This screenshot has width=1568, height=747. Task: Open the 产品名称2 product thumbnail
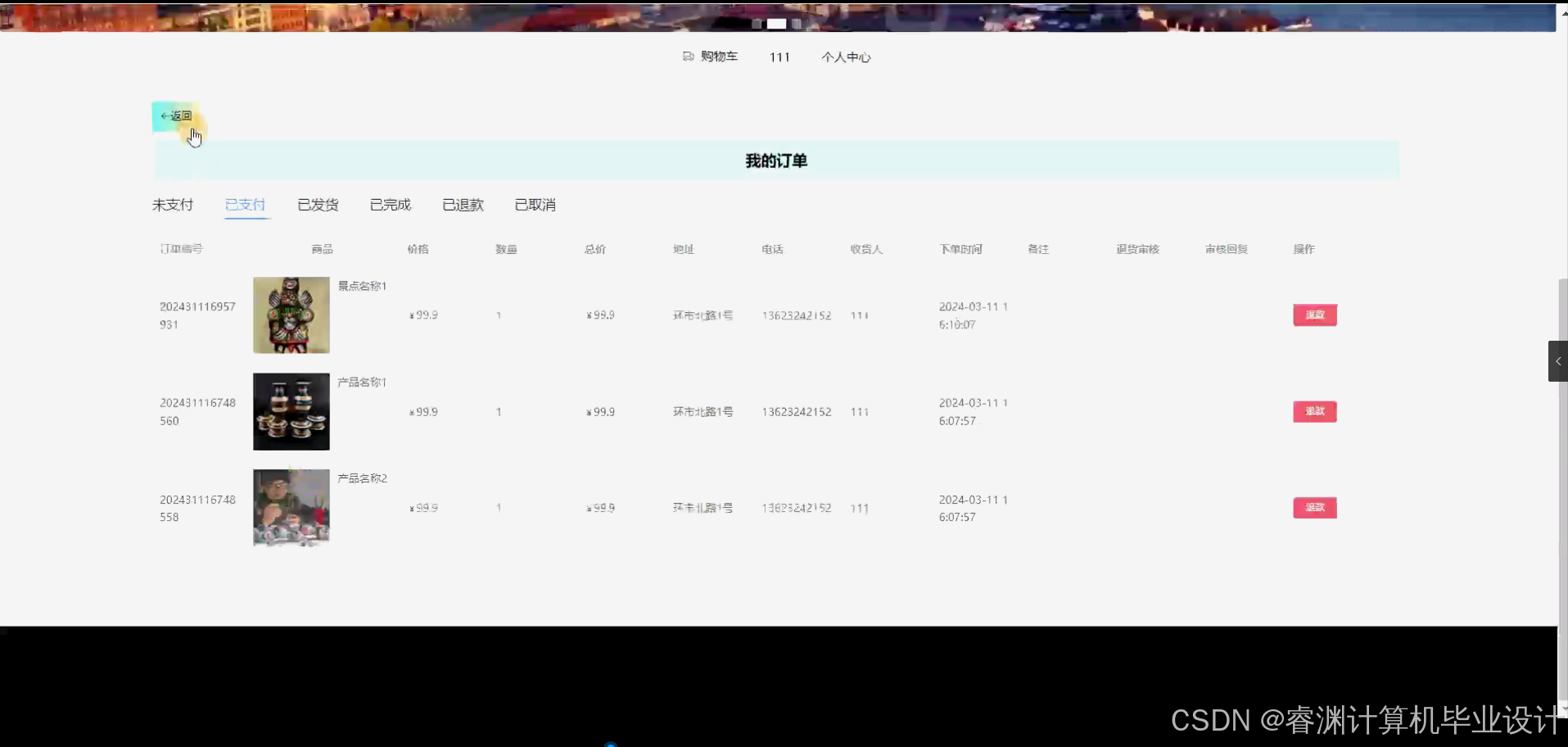pyautogui.click(x=291, y=507)
